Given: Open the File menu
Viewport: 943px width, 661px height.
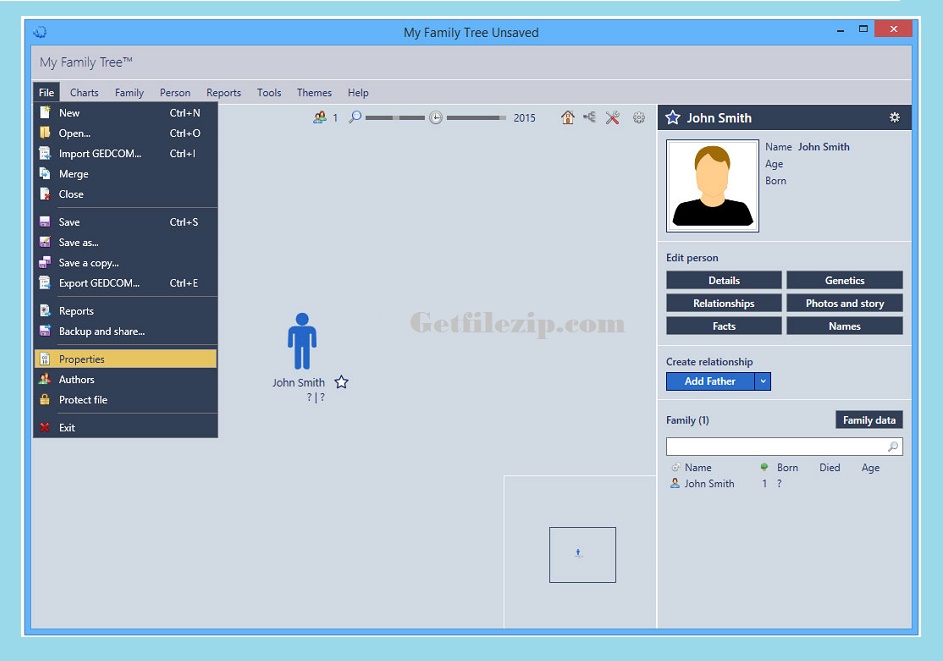Looking at the screenshot, I should [x=46, y=93].
